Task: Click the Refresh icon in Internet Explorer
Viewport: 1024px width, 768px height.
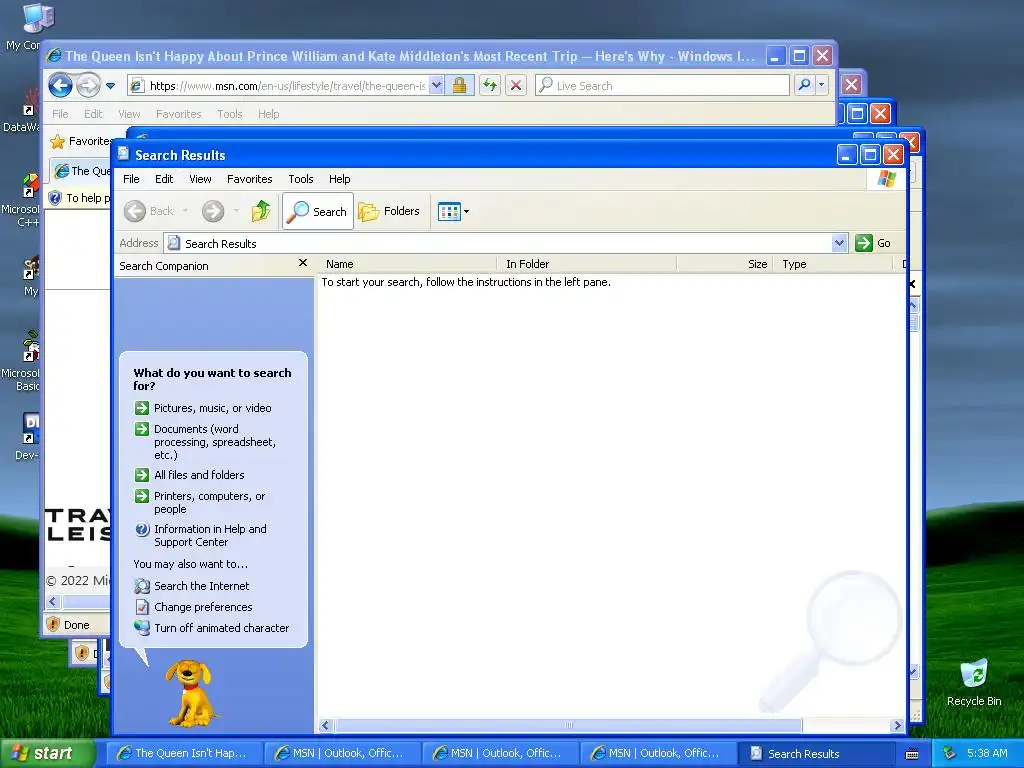Action: tap(490, 86)
